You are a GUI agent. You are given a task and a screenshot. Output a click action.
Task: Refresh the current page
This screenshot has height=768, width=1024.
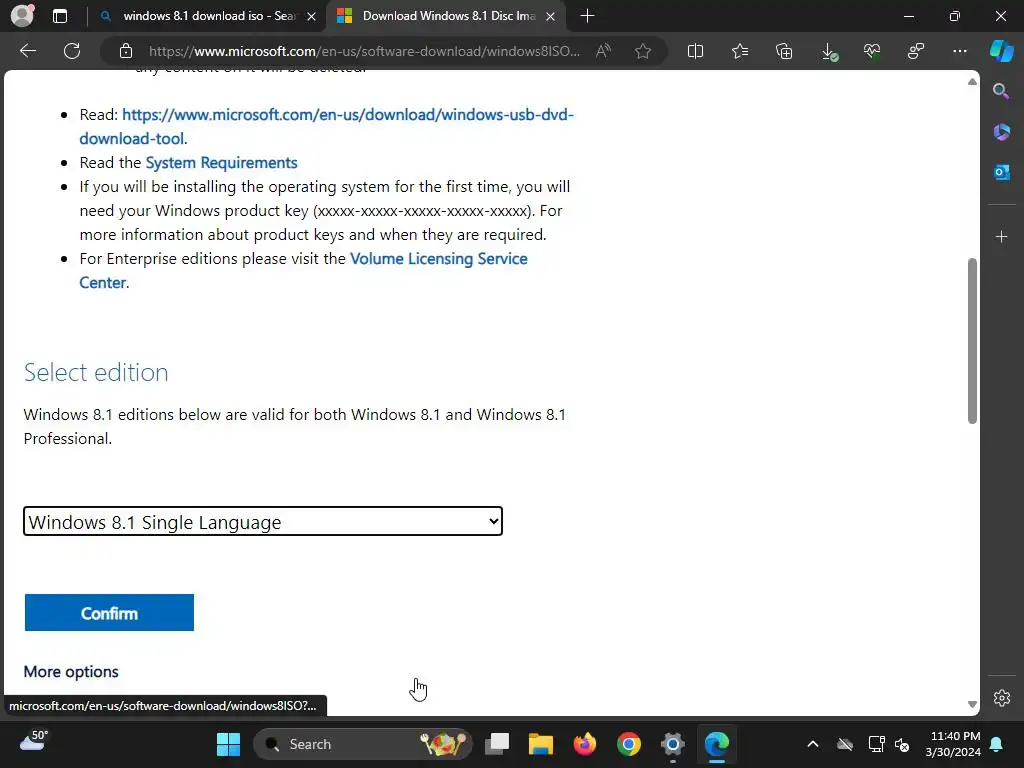72,51
